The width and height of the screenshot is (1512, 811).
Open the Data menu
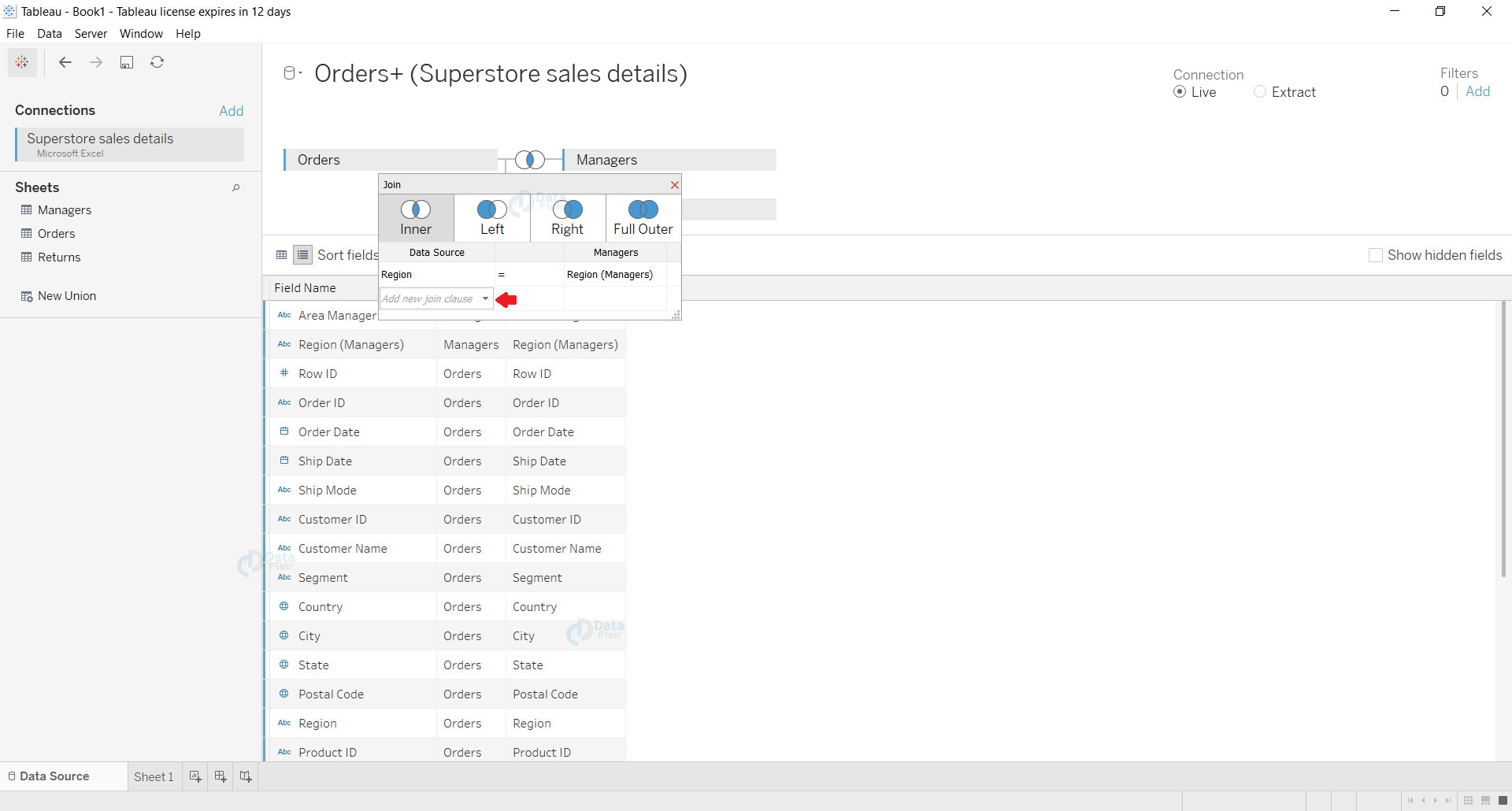49,34
